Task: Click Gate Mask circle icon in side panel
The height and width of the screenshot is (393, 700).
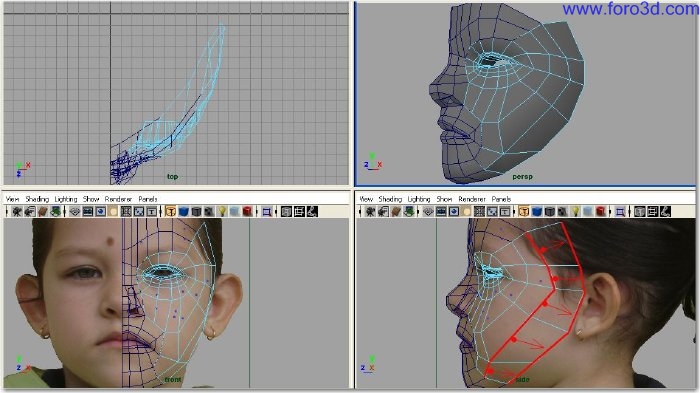Action: [467, 212]
